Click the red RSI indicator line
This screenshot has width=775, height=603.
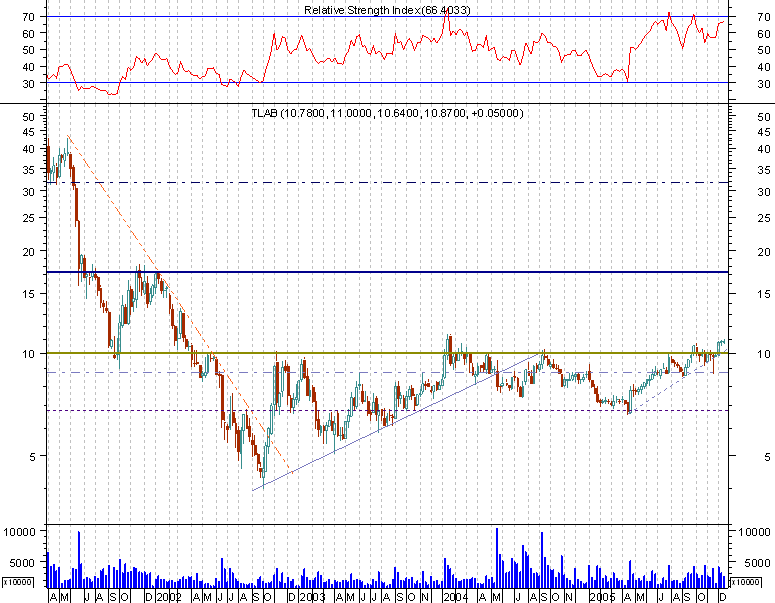(387, 52)
